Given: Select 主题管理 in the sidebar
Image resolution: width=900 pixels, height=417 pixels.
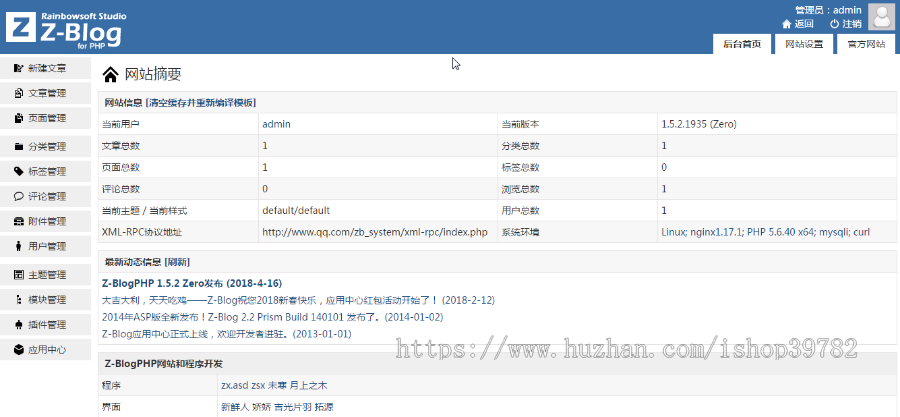Looking at the screenshot, I should (x=45, y=275).
